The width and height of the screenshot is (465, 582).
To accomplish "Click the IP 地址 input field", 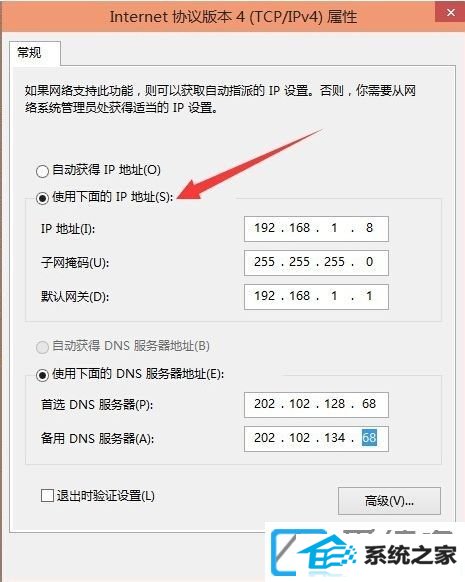I will [316, 229].
